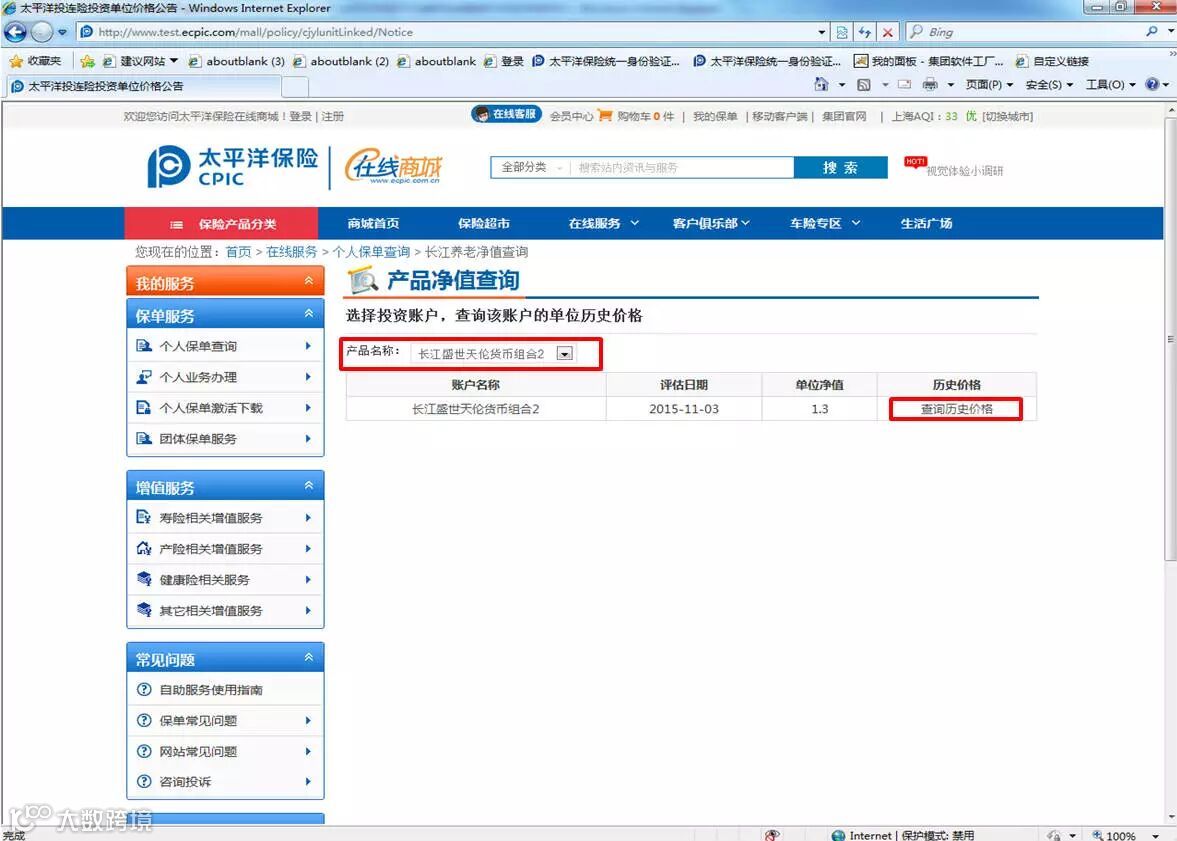This screenshot has height=841, width=1177.
Task: Click the 查询历史价格 link
Action: [x=956, y=408]
